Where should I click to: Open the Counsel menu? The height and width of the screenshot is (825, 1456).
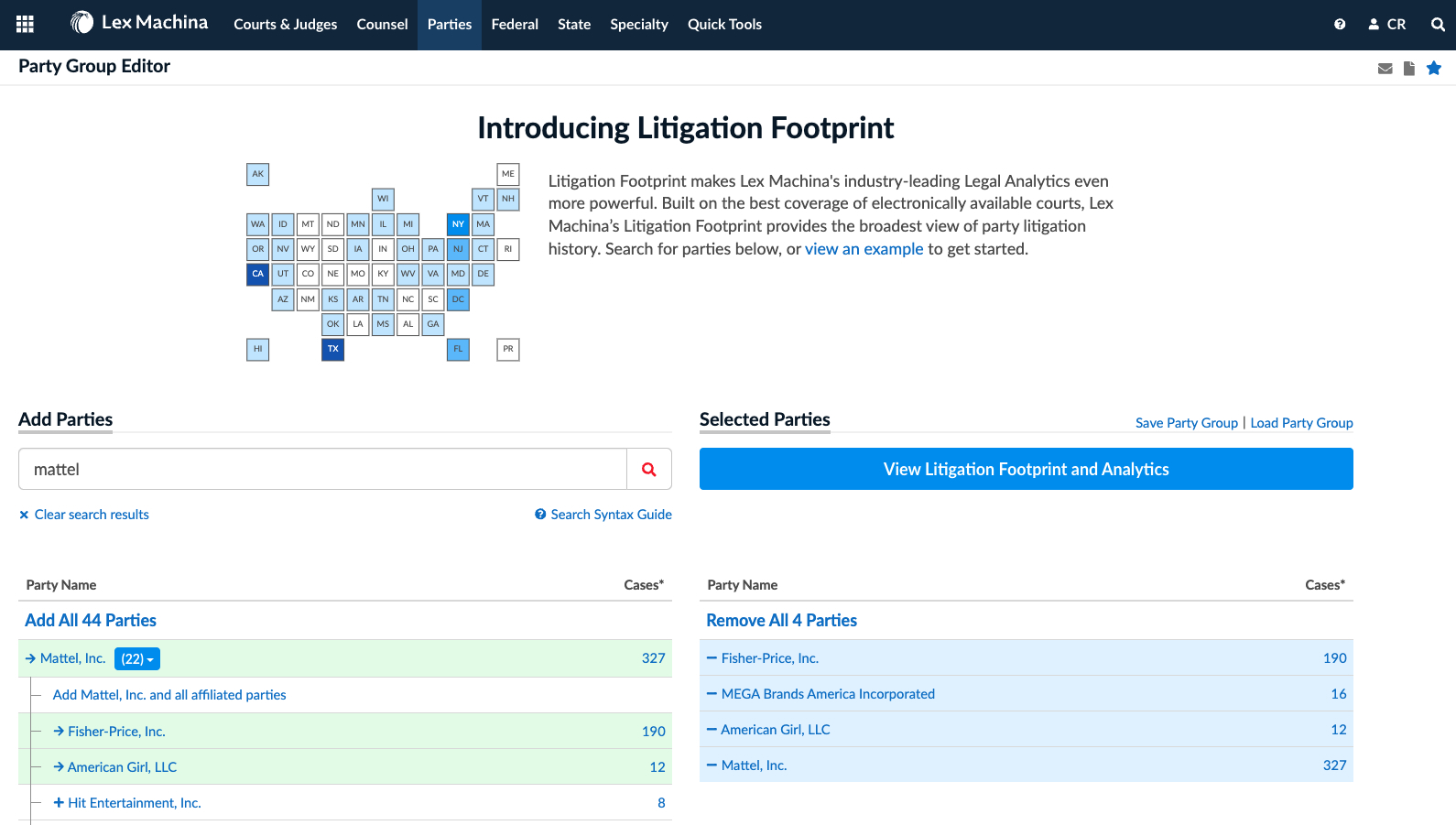pos(382,25)
